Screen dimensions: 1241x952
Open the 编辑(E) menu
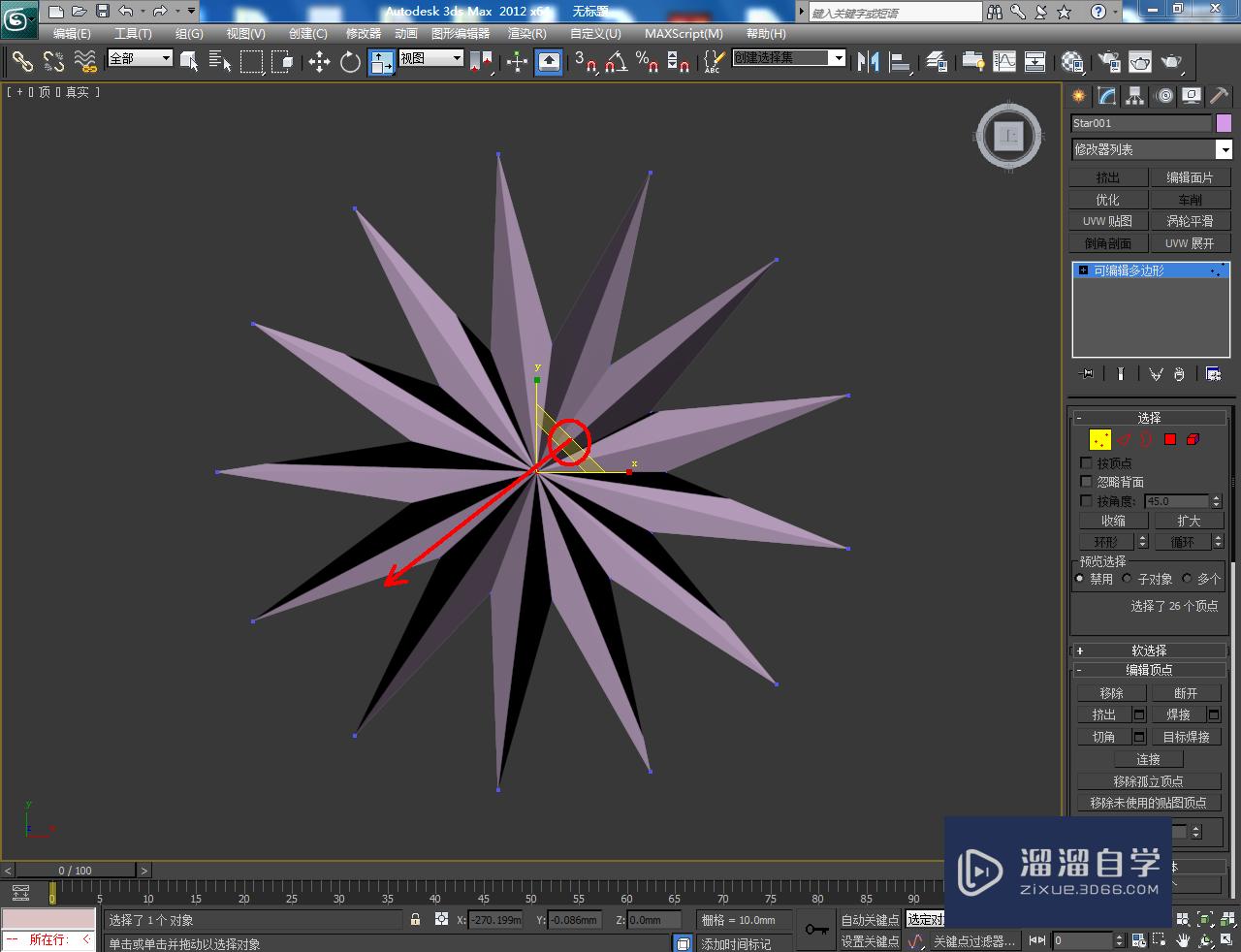(x=72, y=33)
